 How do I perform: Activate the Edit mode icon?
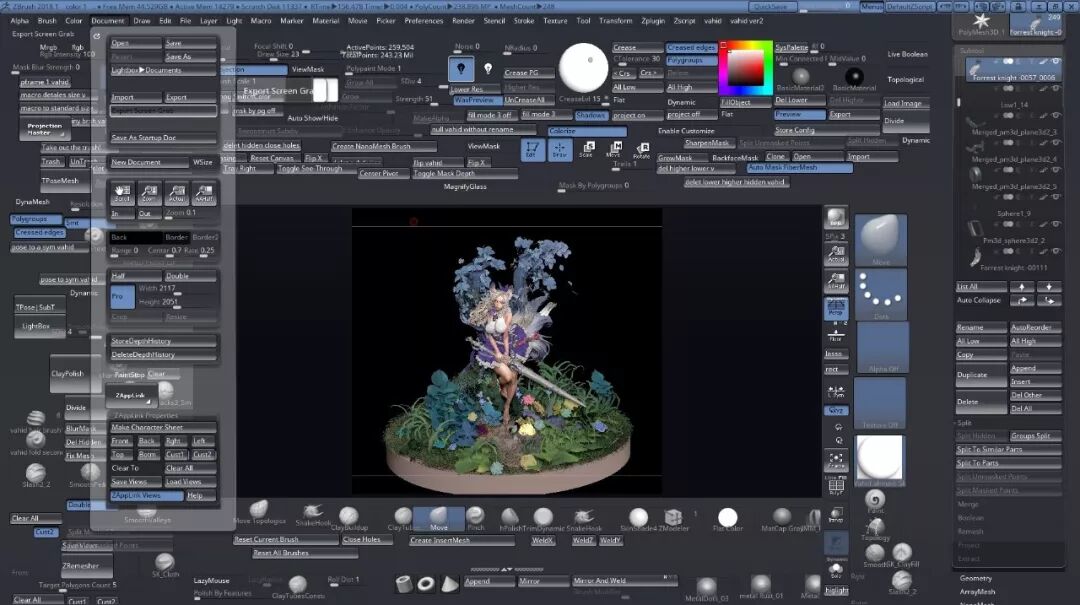(x=532, y=150)
